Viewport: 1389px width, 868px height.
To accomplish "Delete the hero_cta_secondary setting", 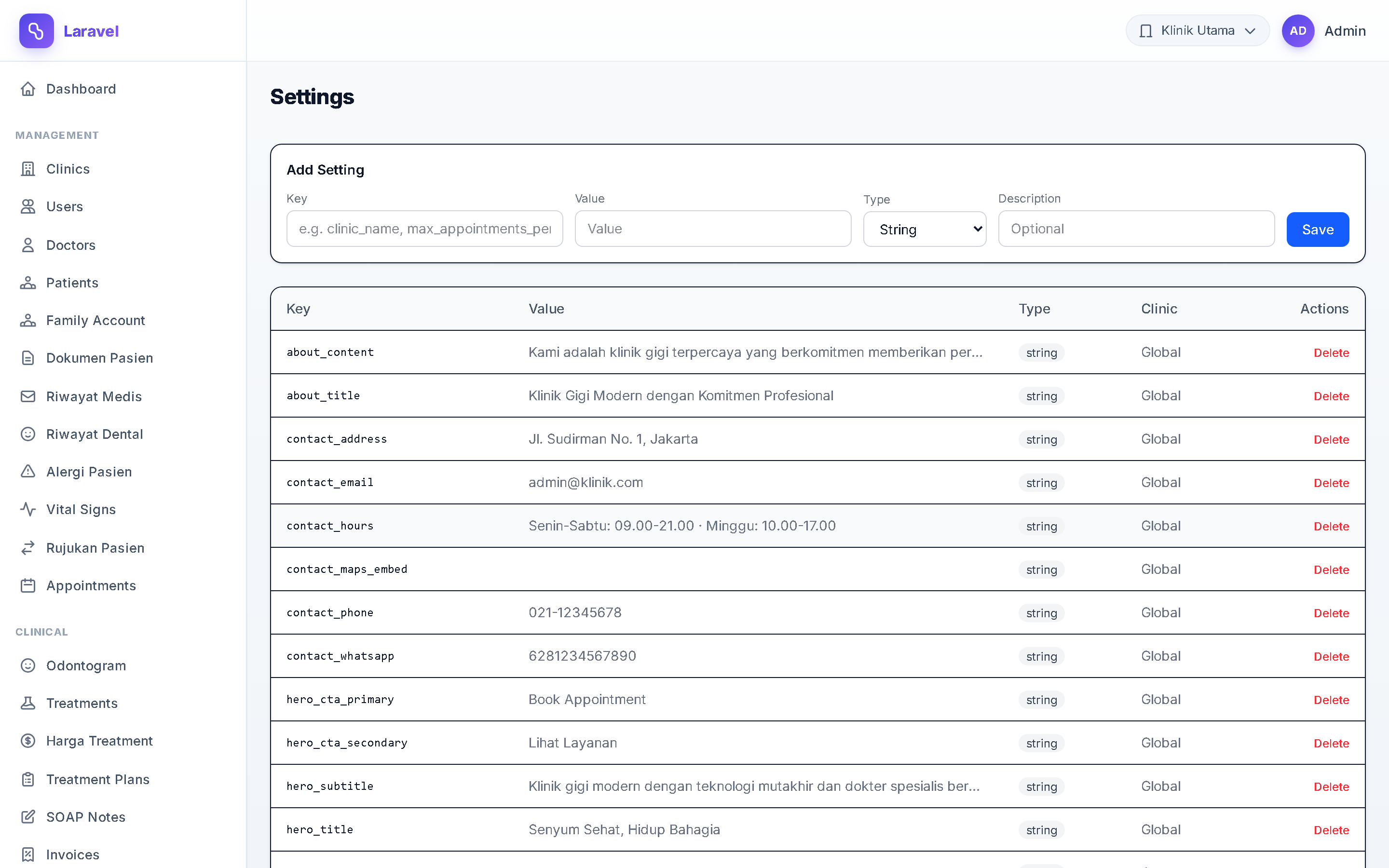I will point(1331,744).
